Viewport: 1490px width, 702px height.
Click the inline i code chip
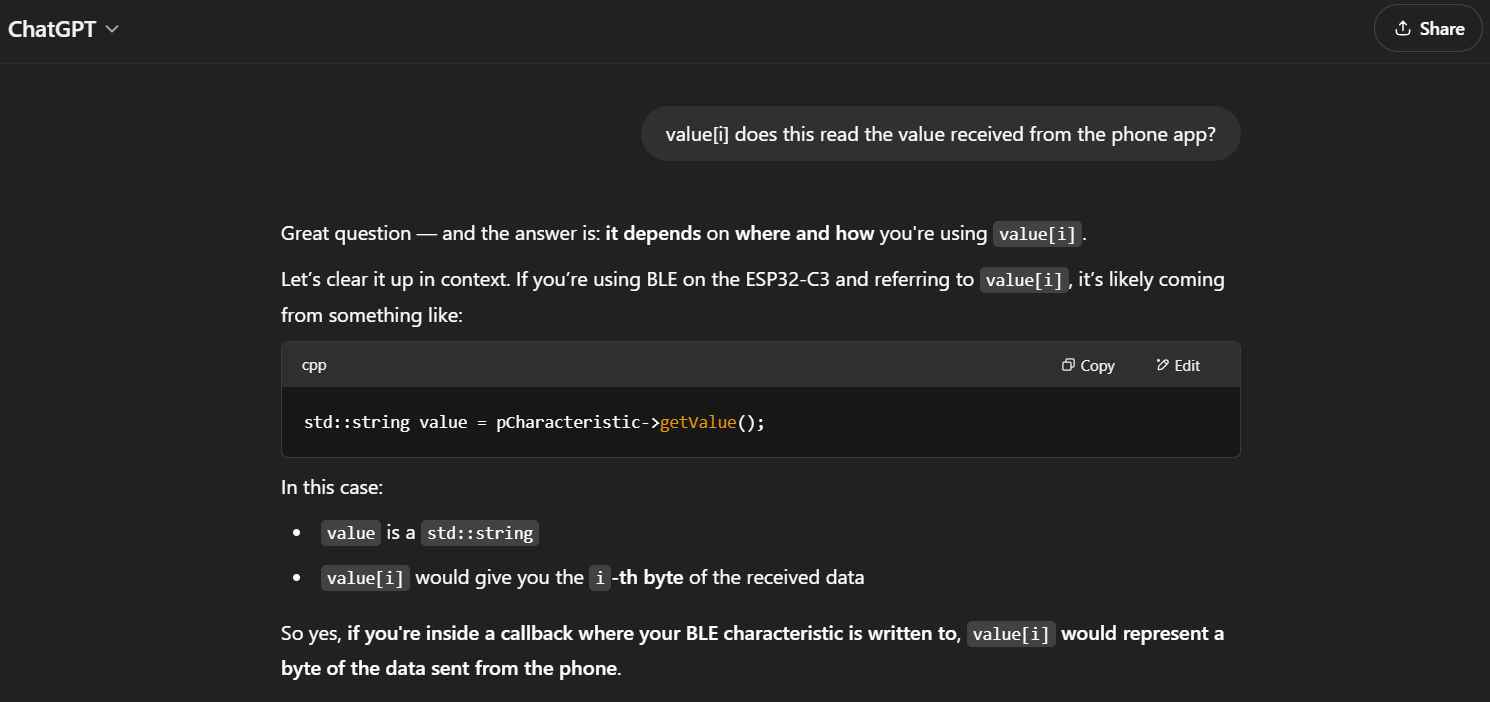click(599, 578)
